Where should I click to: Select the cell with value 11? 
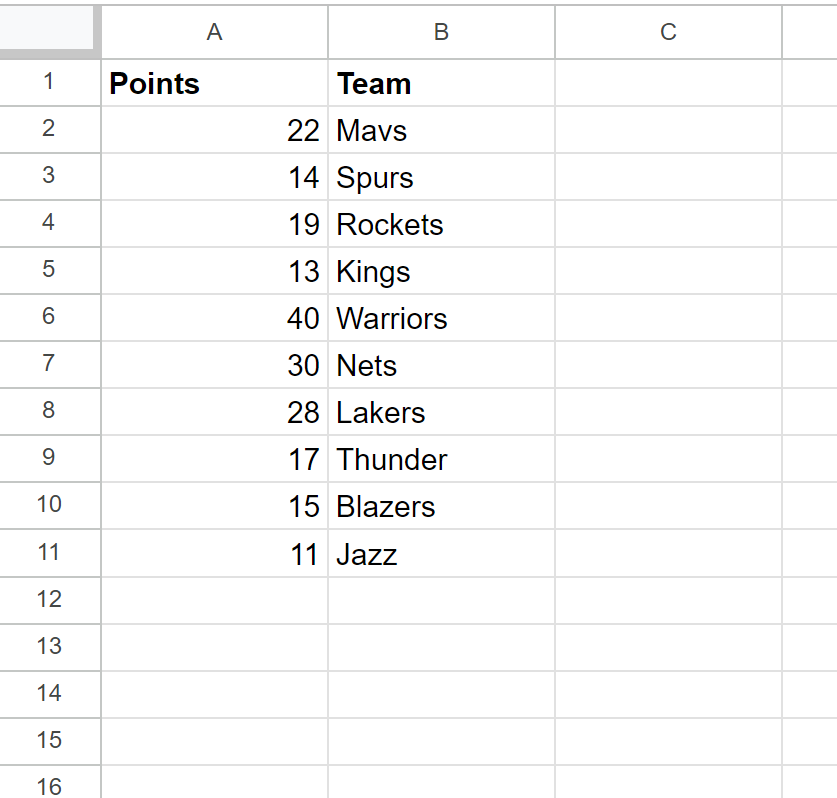213,553
